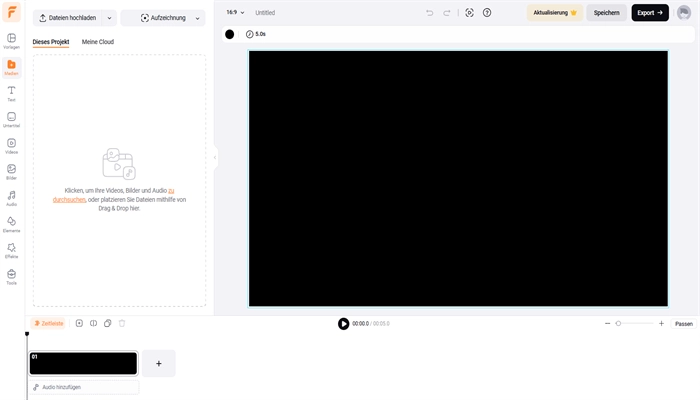Click the screenshot capture icon in top bar

(x=469, y=13)
